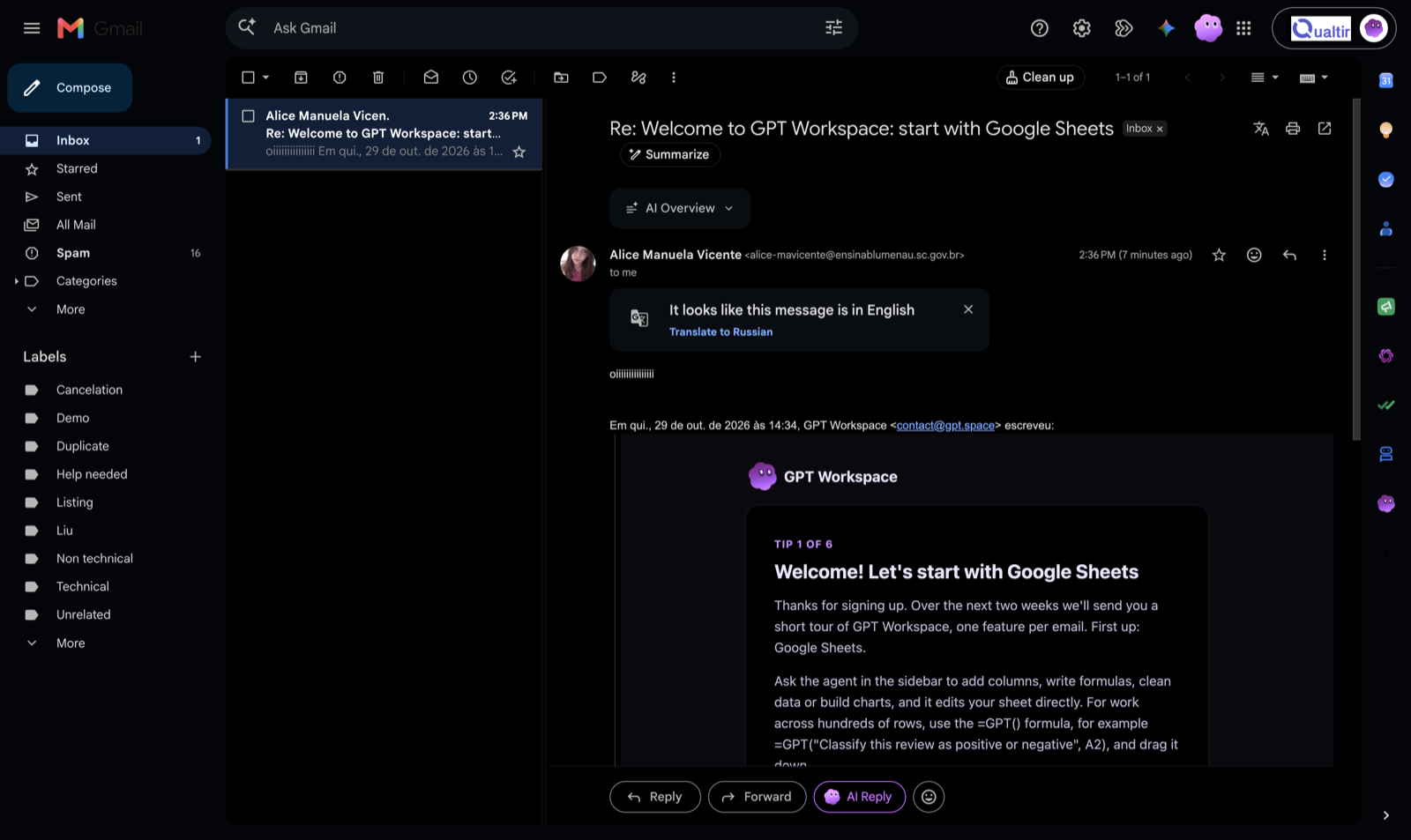Add an emoji reaction in the message header

tap(1254, 255)
